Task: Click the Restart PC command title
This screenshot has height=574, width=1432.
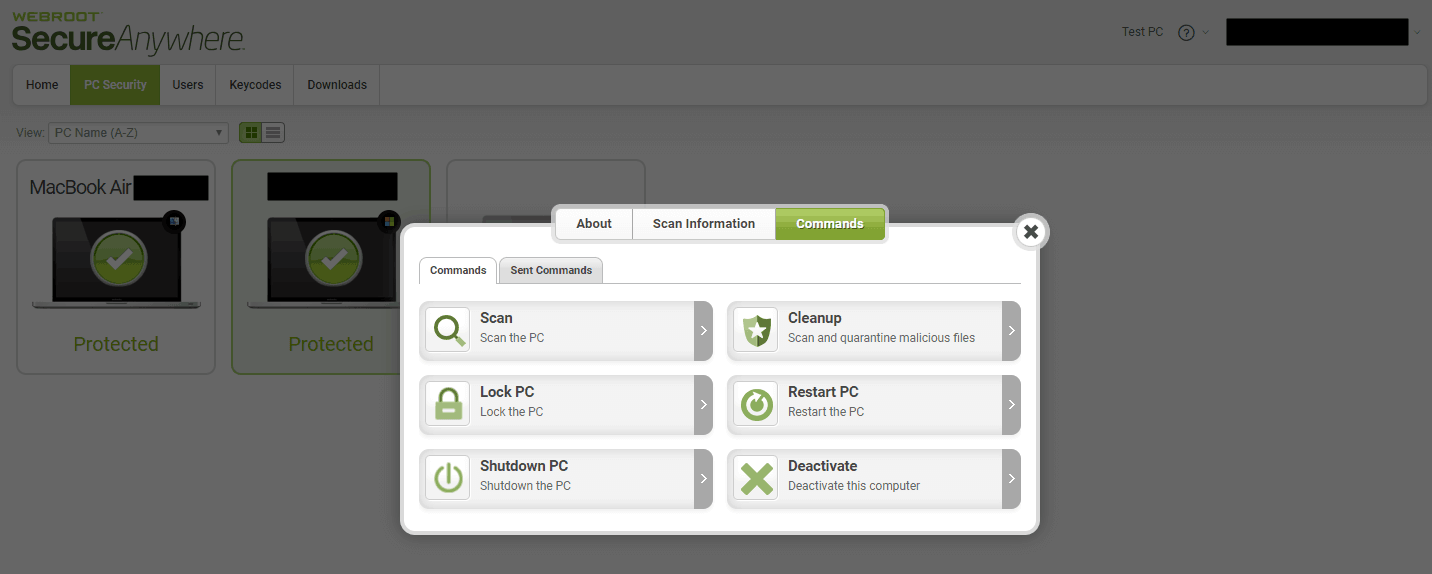Action: tap(823, 392)
